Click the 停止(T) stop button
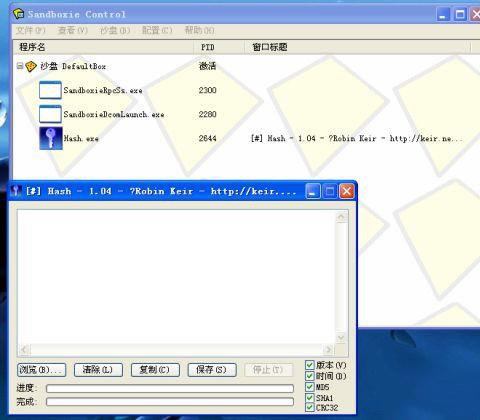This screenshot has height=420, width=480. pos(269,370)
